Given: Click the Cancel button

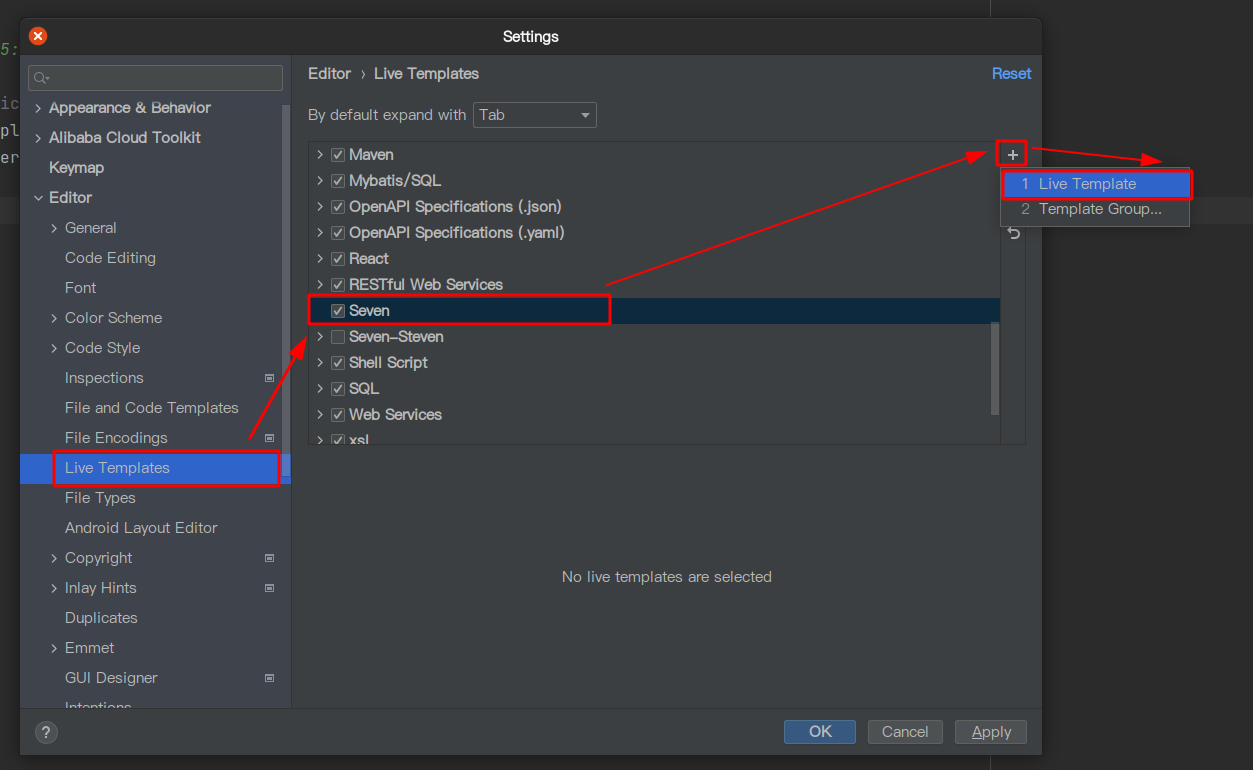Looking at the screenshot, I should [x=905, y=732].
